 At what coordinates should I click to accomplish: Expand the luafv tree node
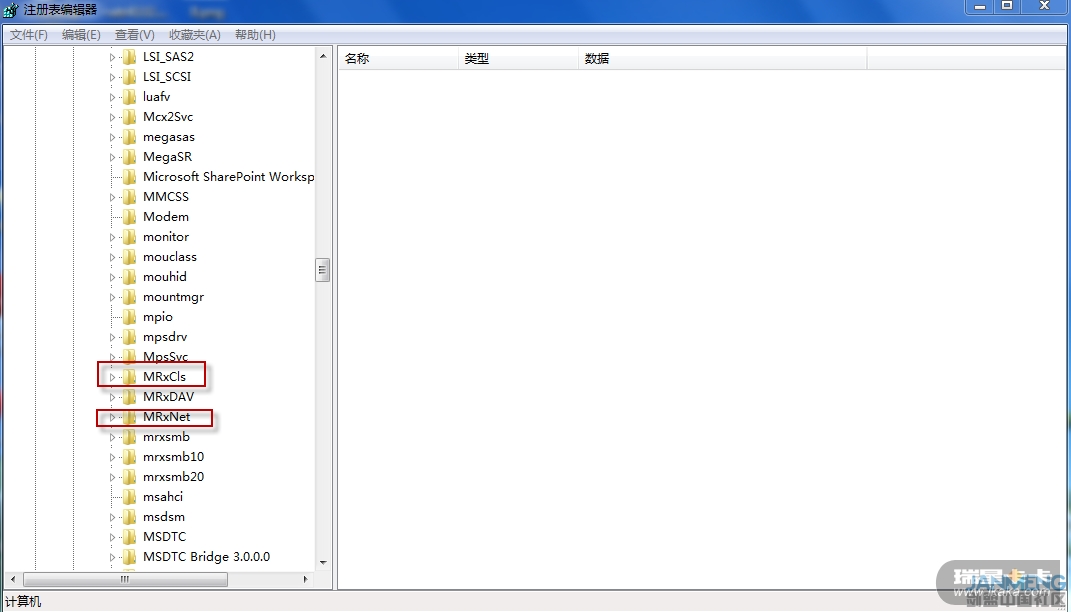(113, 98)
